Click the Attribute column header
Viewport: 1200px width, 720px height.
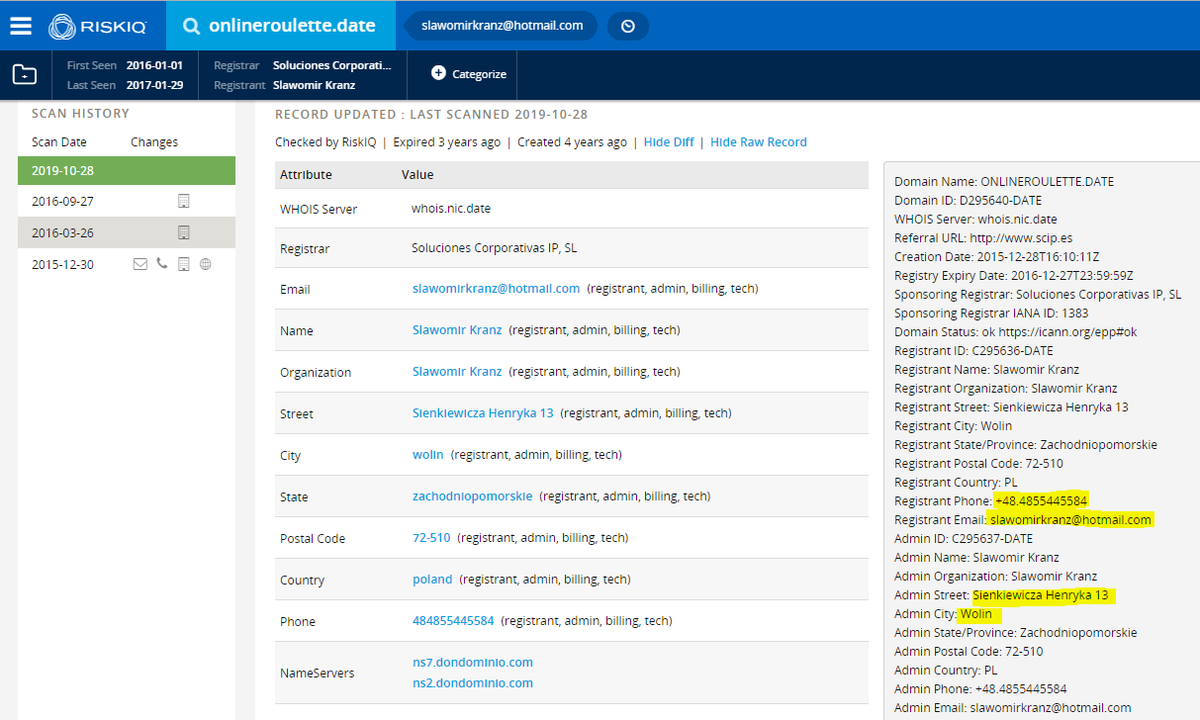[306, 174]
